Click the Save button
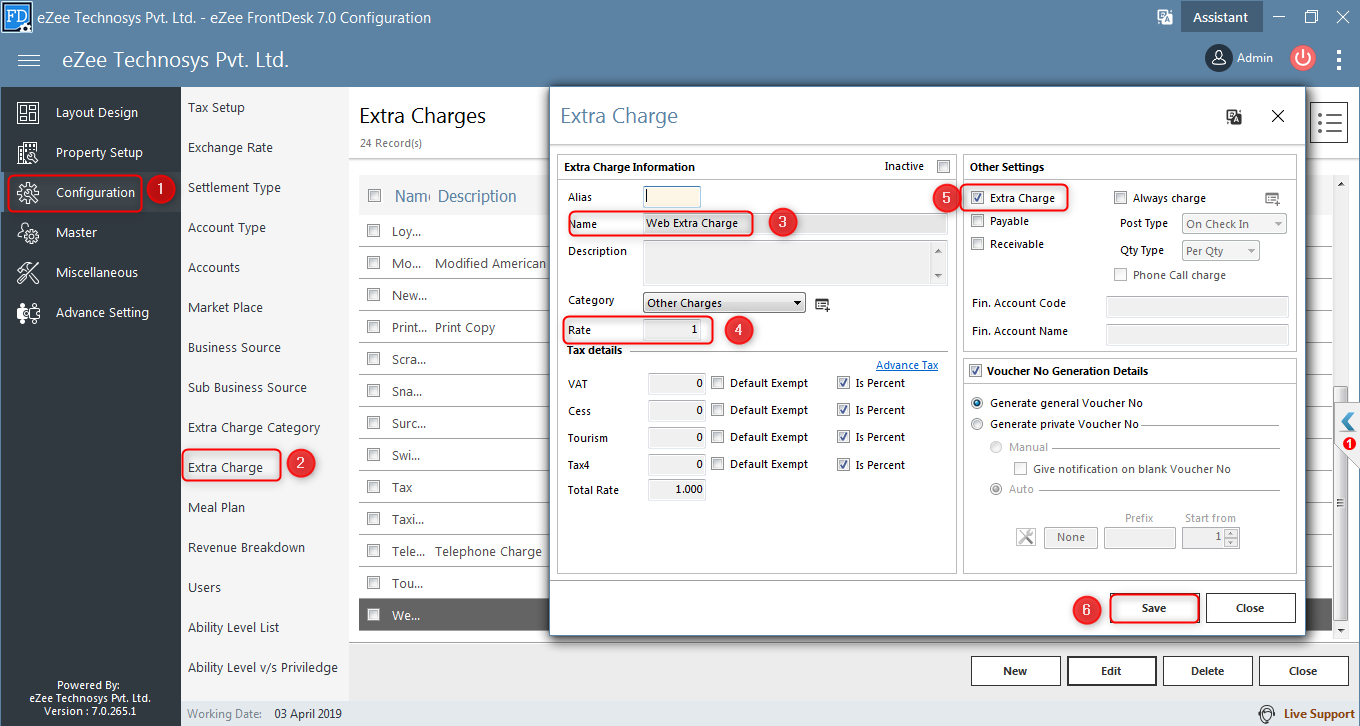 coord(1154,608)
